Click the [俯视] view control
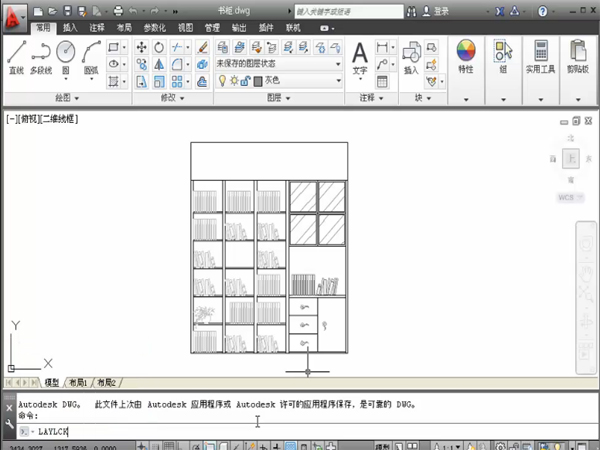Screen dimensions: 600x450 (x=29, y=119)
